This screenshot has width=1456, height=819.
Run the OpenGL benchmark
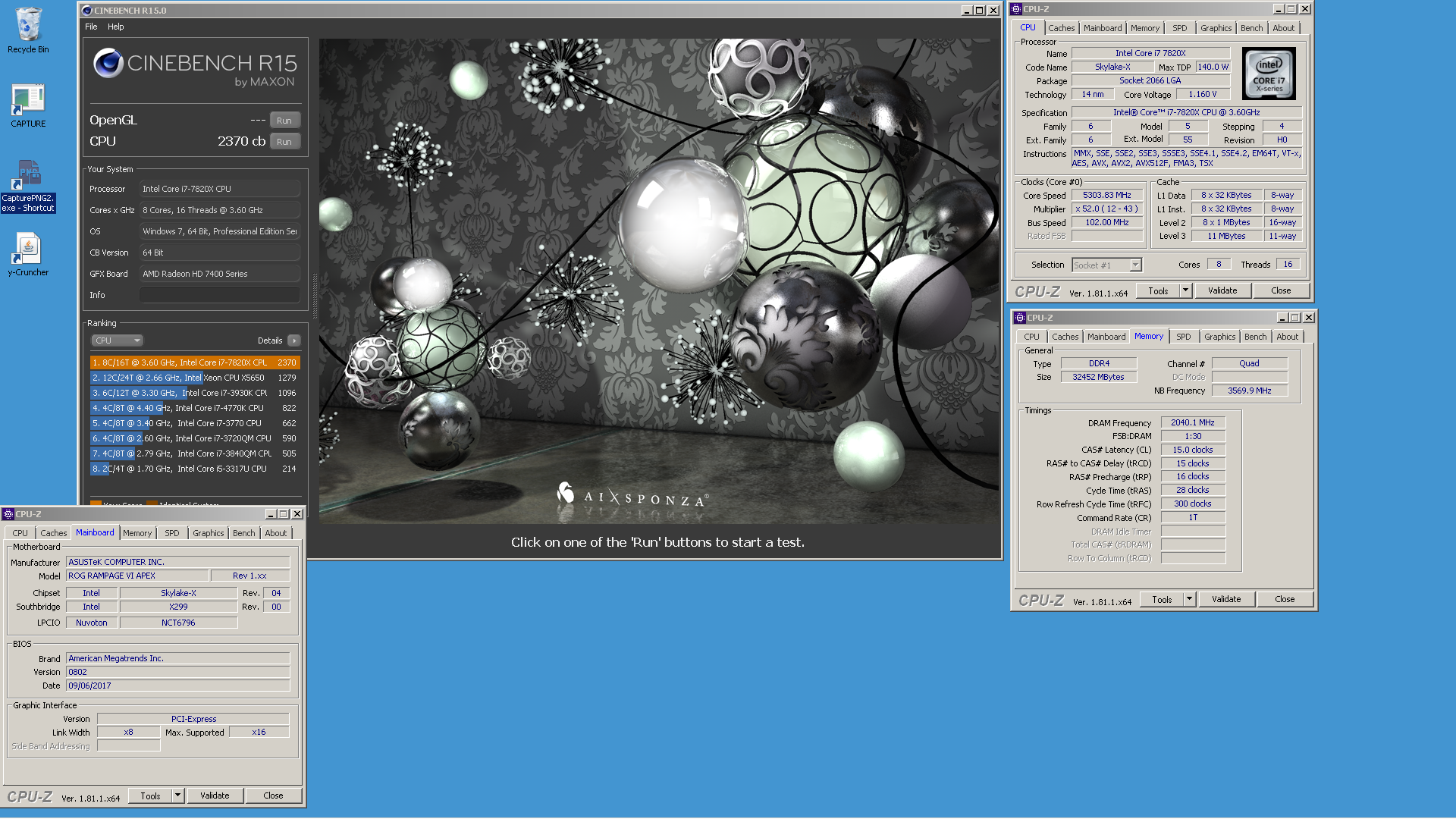tap(284, 121)
